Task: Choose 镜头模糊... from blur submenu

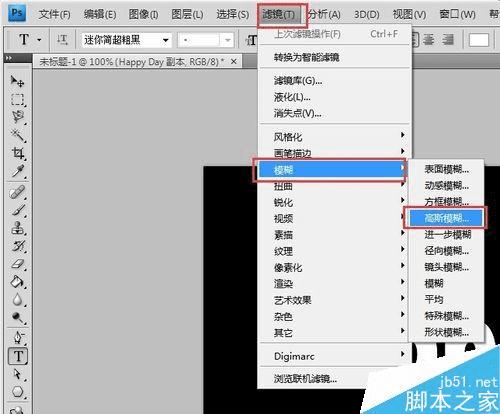Action: [x=446, y=267]
